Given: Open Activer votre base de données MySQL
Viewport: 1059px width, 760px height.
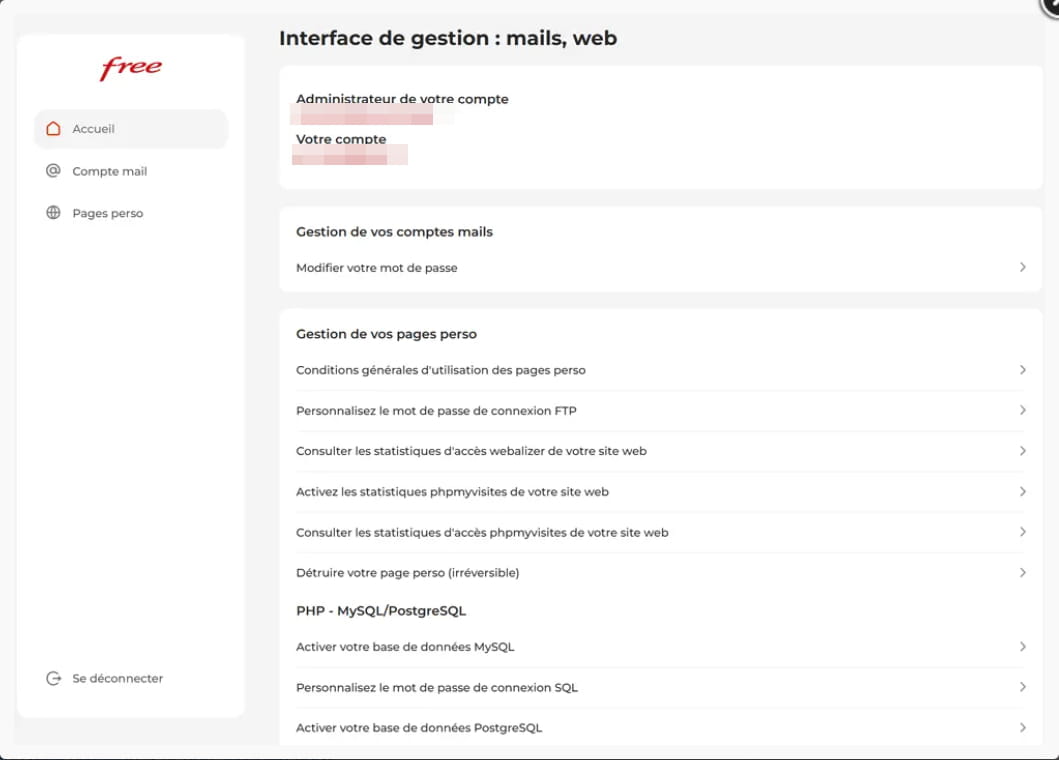Looking at the screenshot, I should click(405, 647).
